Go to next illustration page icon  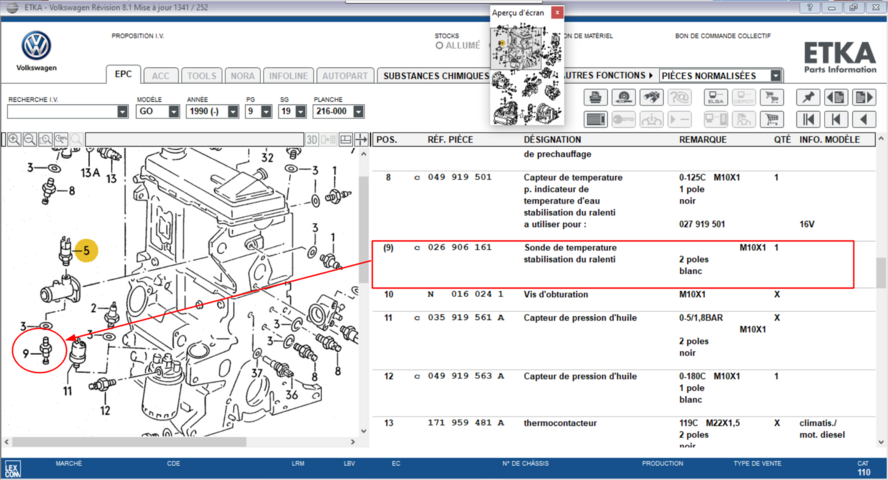(864, 97)
